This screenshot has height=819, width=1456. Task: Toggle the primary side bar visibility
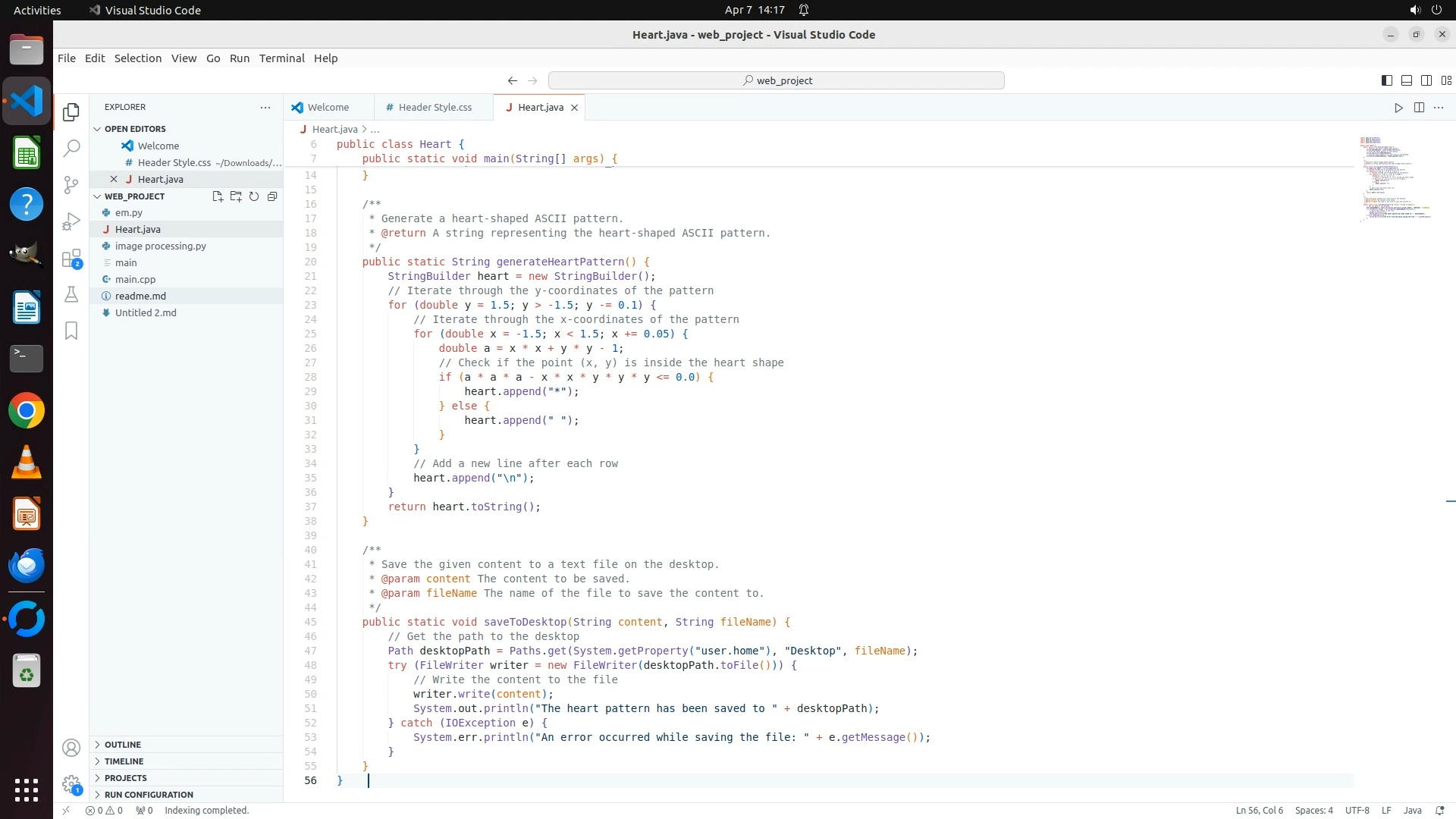pyautogui.click(x=1387, y=80)
